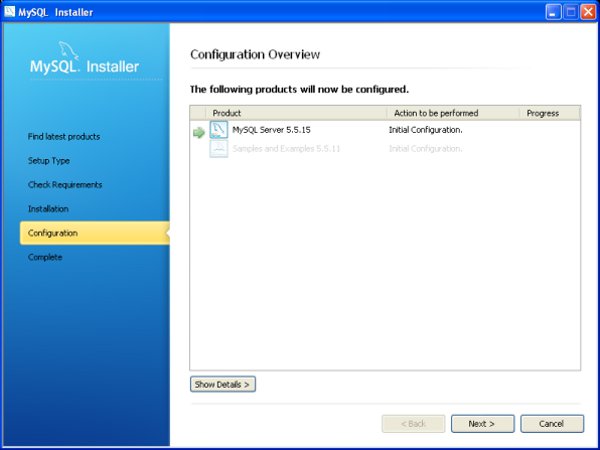The height and width of the screenshot is (450, 600).
Task: Click the disabled < Back button
Action: [x=413, y=424]
